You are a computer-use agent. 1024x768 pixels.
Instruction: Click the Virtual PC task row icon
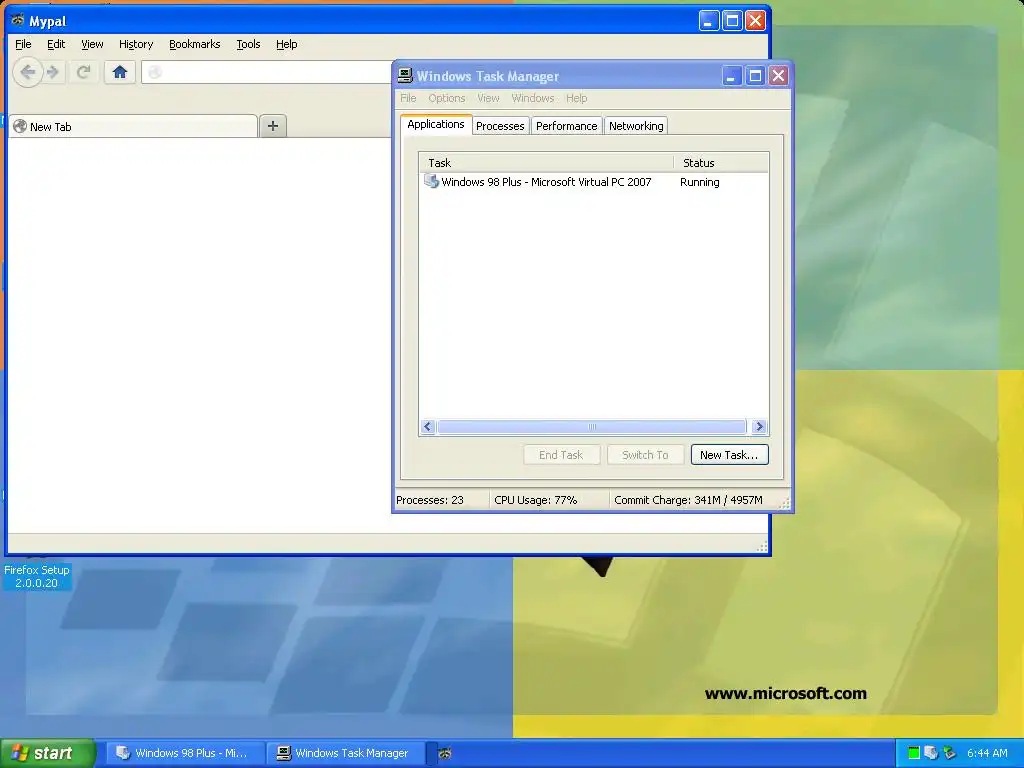[431, 182]
